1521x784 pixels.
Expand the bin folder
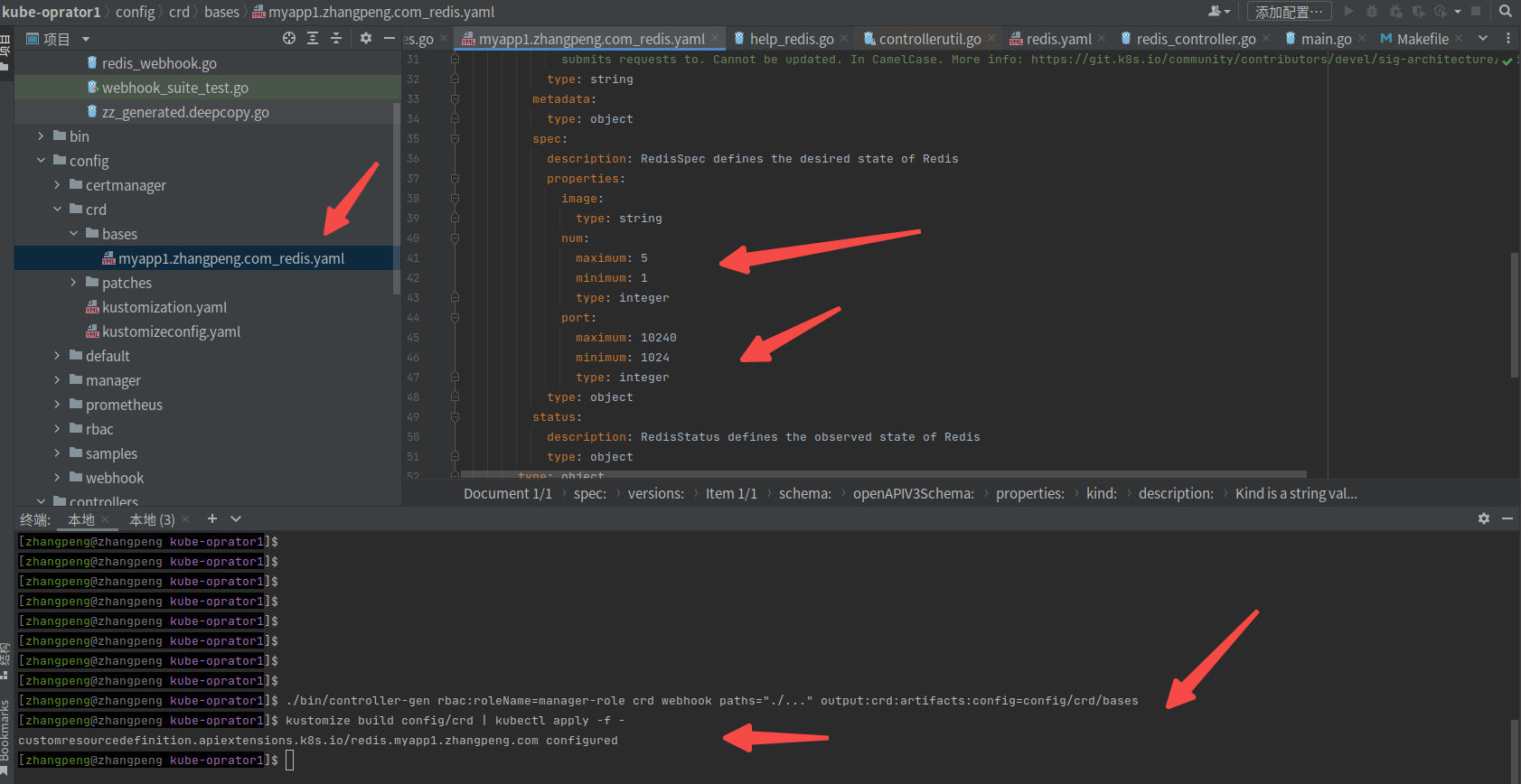(41, 136)
